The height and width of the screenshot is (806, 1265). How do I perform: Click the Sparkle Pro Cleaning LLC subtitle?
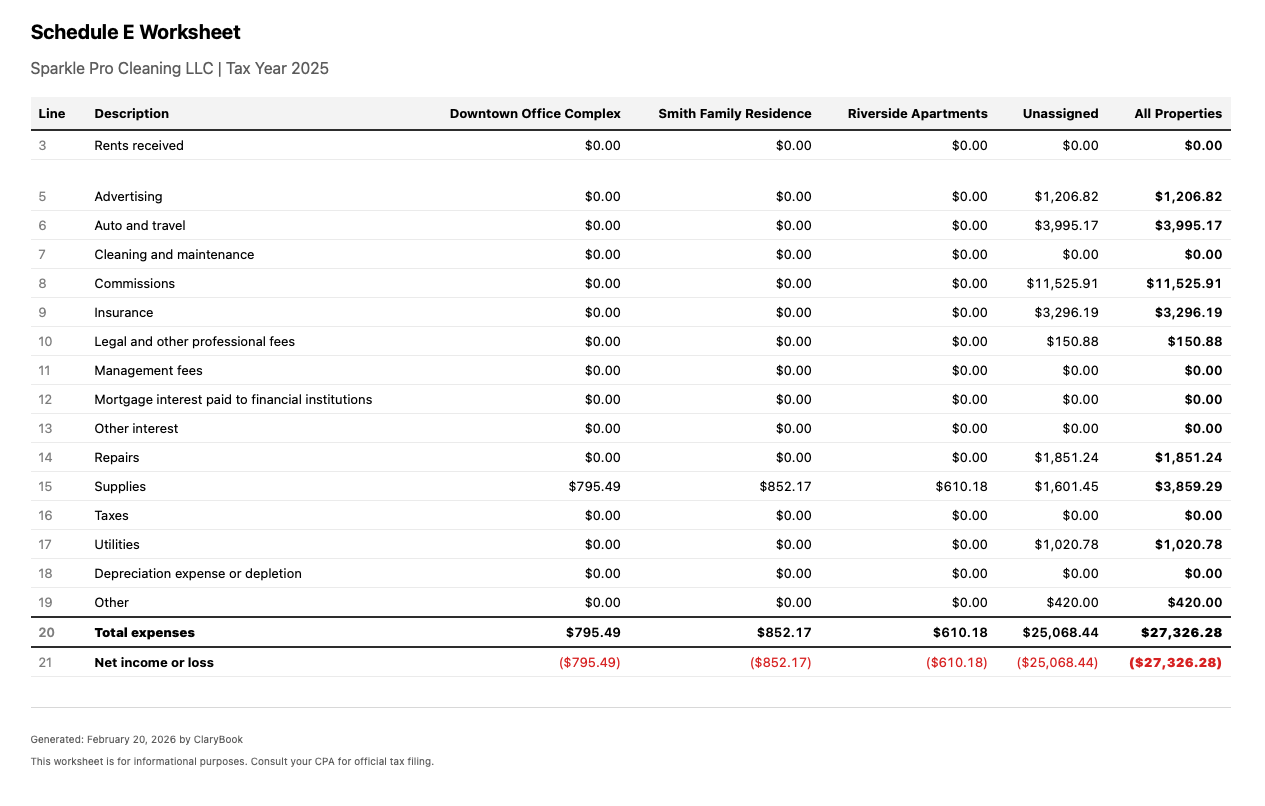[x=179, y=69]
